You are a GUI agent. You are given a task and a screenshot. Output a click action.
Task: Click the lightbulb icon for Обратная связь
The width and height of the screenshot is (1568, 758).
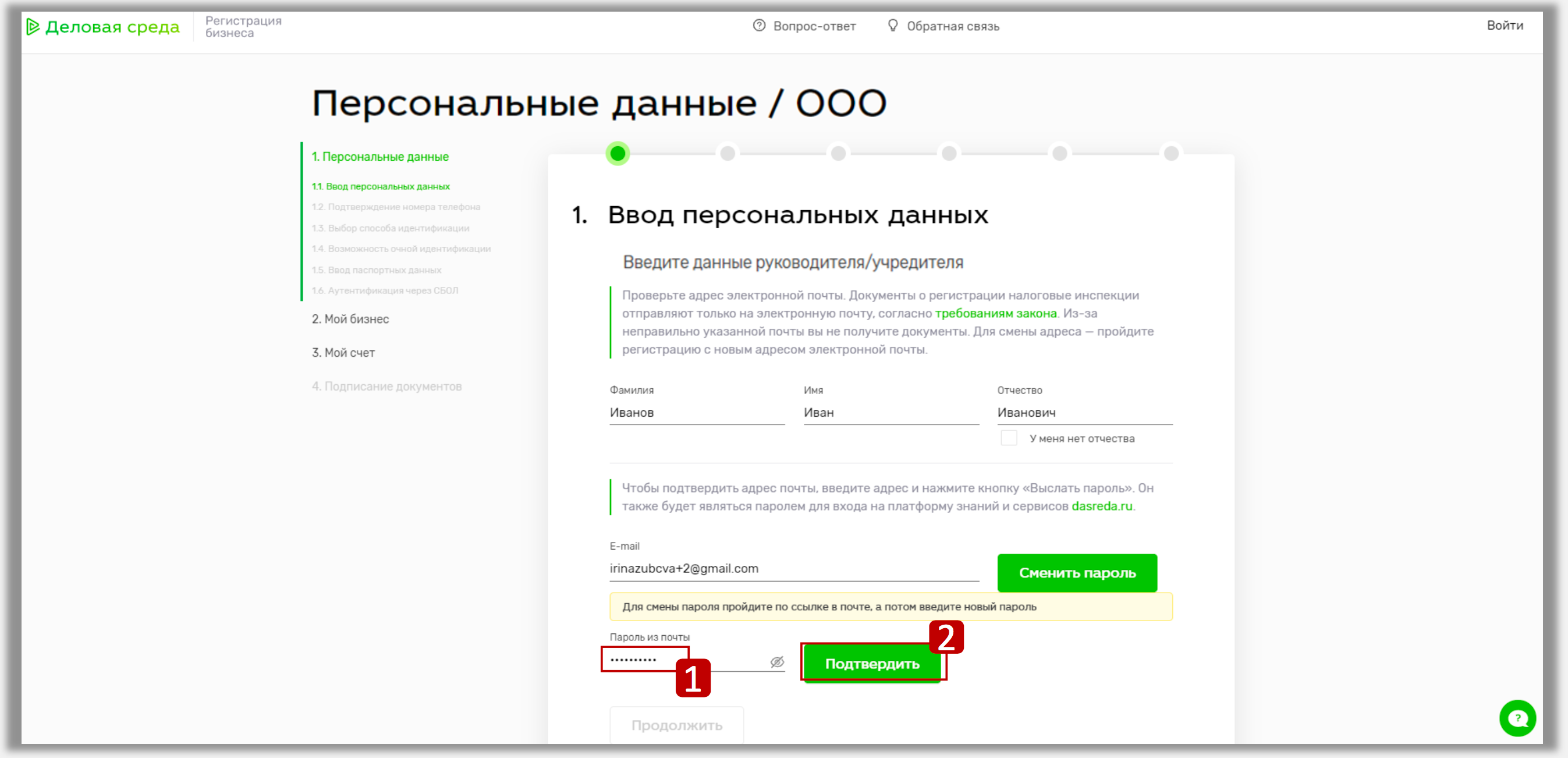(x=892, y=26)
